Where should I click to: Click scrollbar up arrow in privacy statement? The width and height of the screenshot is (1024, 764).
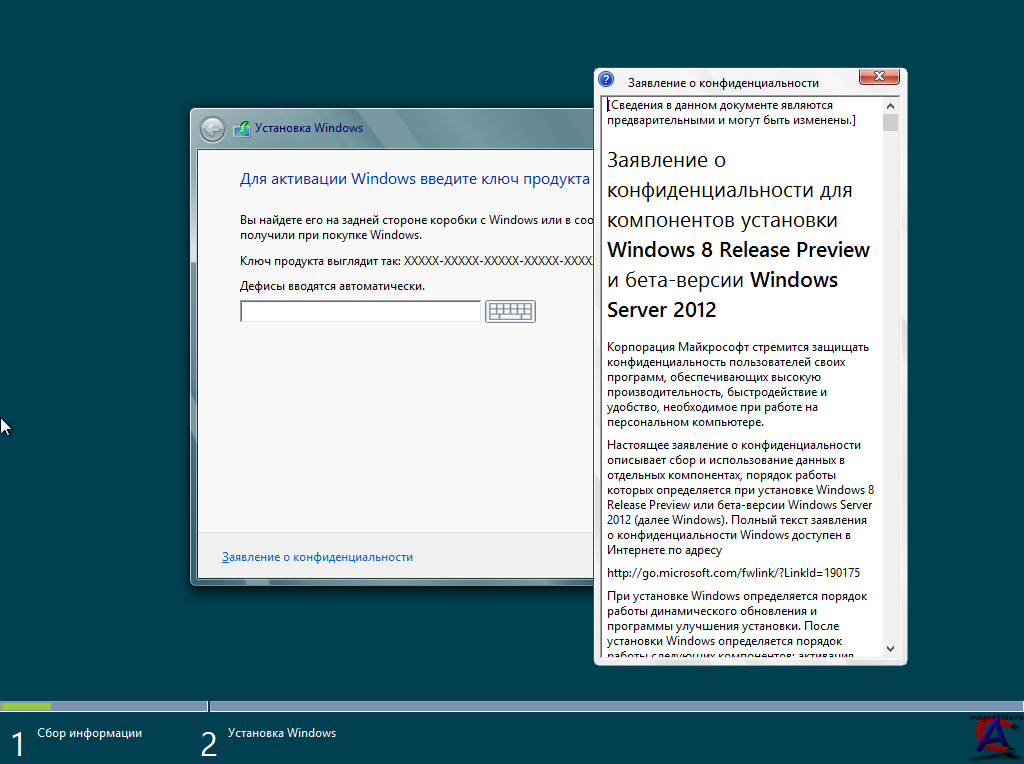(x=890, y=105)
